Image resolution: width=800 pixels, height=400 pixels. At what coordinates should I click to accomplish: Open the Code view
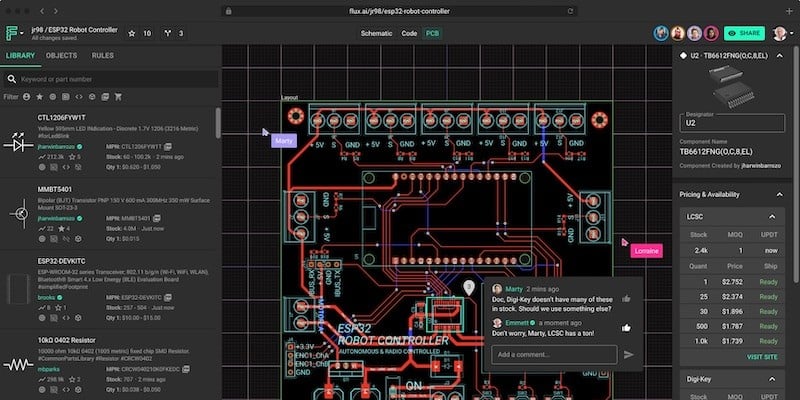pos(409,34)
